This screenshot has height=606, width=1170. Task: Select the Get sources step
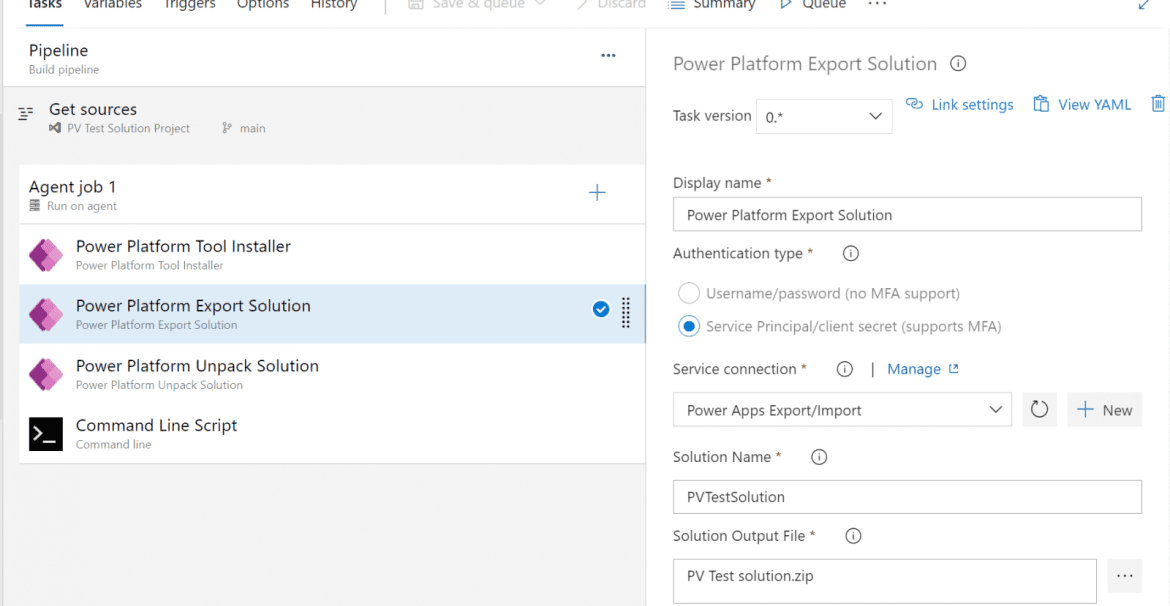[324, 118]
